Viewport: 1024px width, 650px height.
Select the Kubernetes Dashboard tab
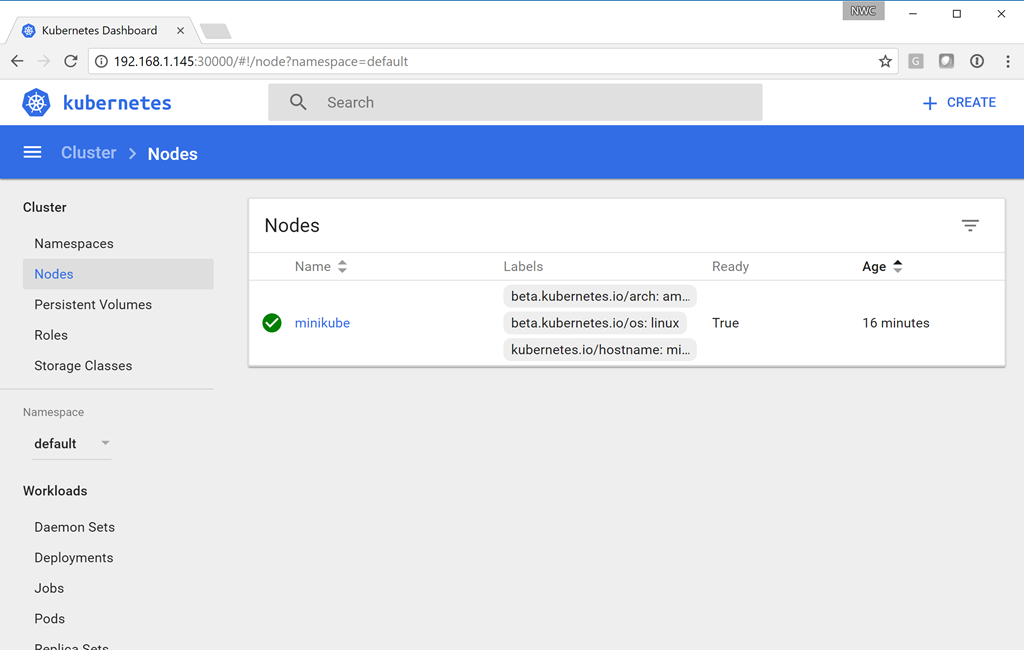99,31
